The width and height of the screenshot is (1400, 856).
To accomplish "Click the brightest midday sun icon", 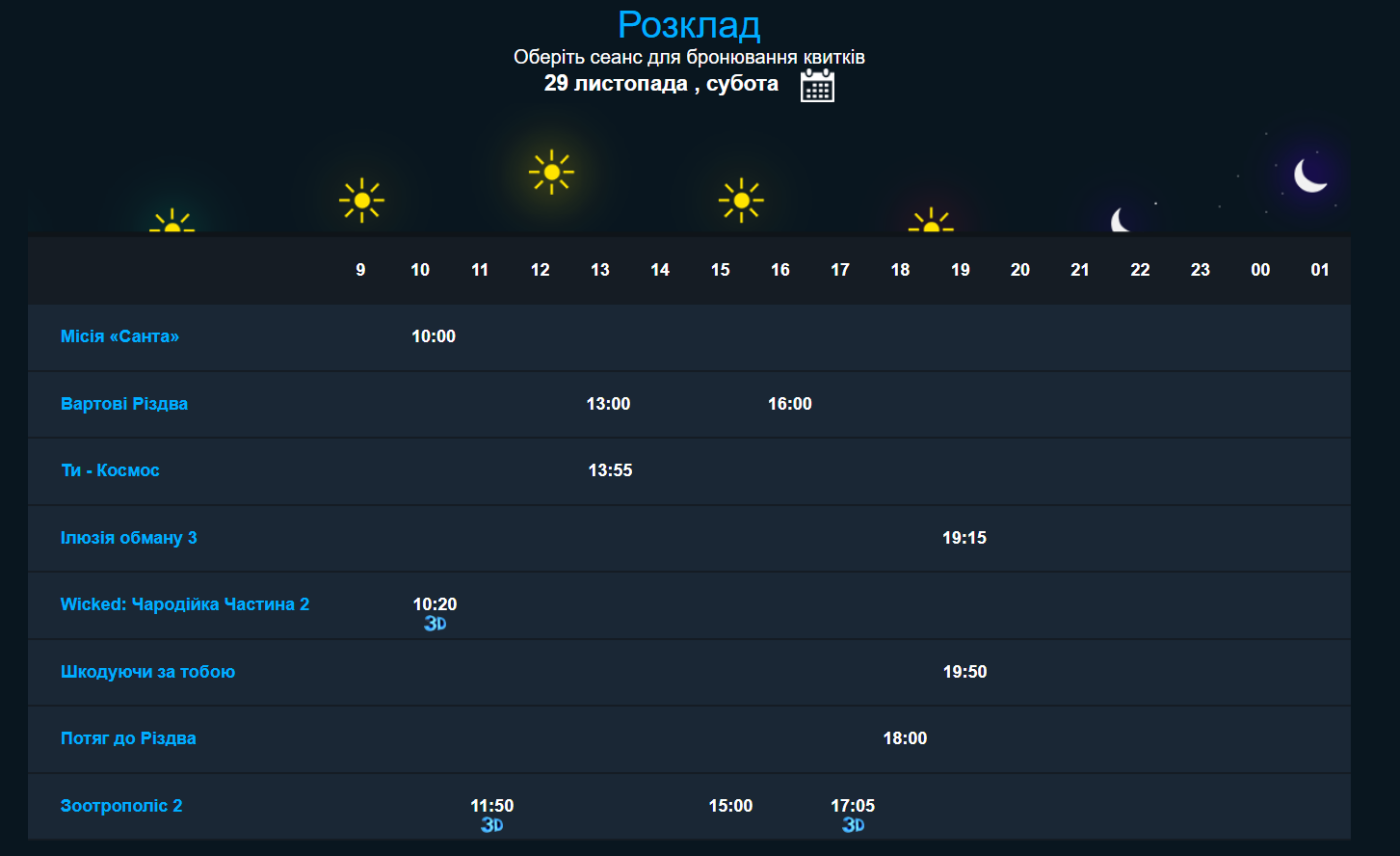I will 551,172.
